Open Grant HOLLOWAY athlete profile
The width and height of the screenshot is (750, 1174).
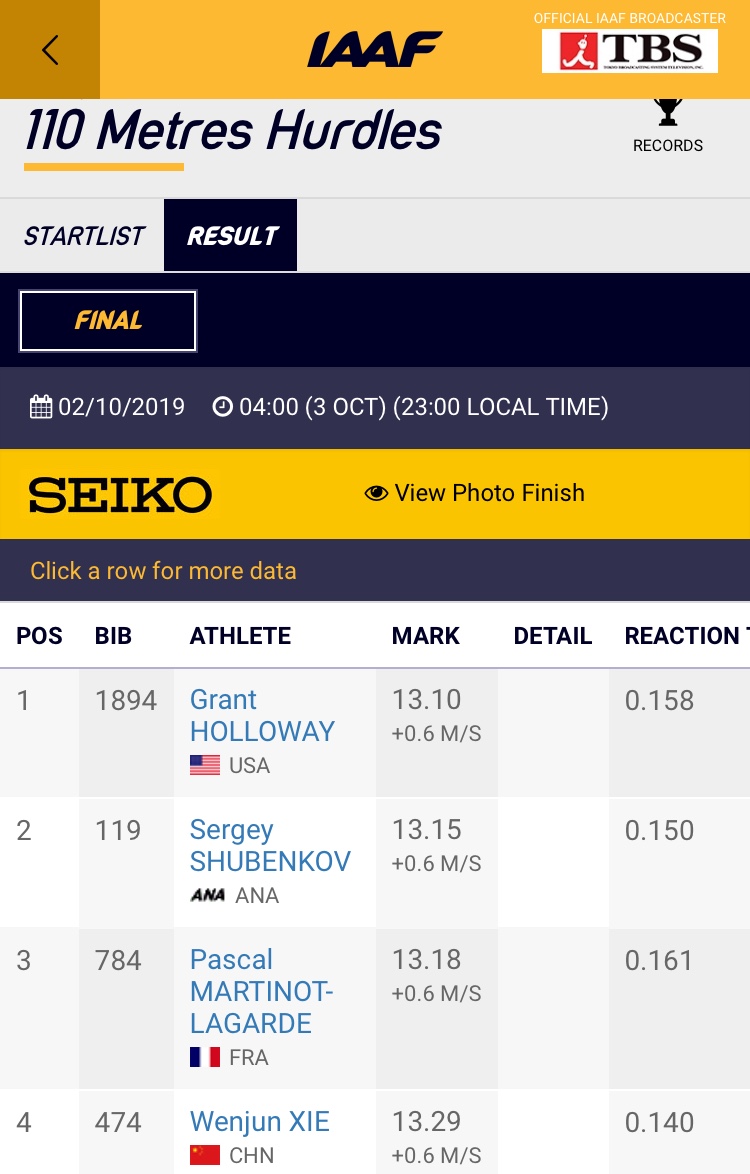tap(262, 715)
